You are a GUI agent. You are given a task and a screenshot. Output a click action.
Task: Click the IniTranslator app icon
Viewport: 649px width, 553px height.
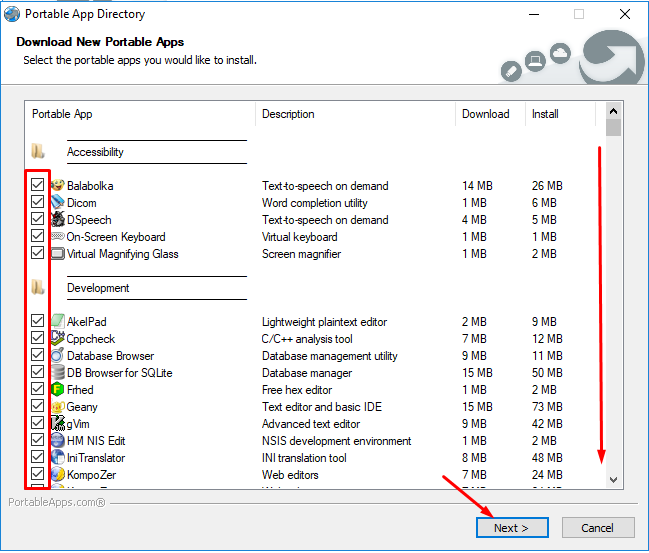point(58,457)
